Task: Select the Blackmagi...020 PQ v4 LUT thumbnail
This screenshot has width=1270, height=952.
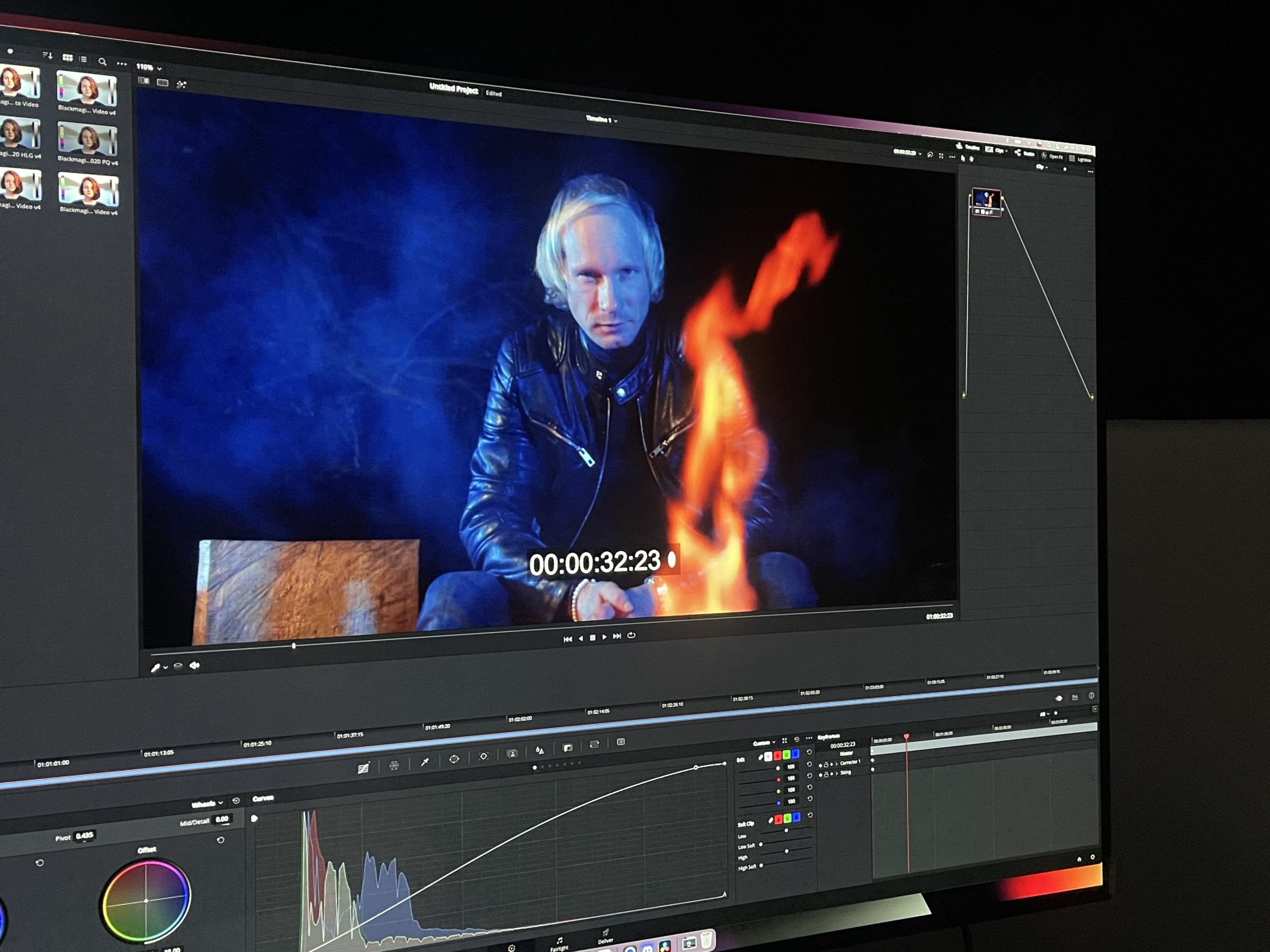Action: pyautogui.click(x=88, y=138)
